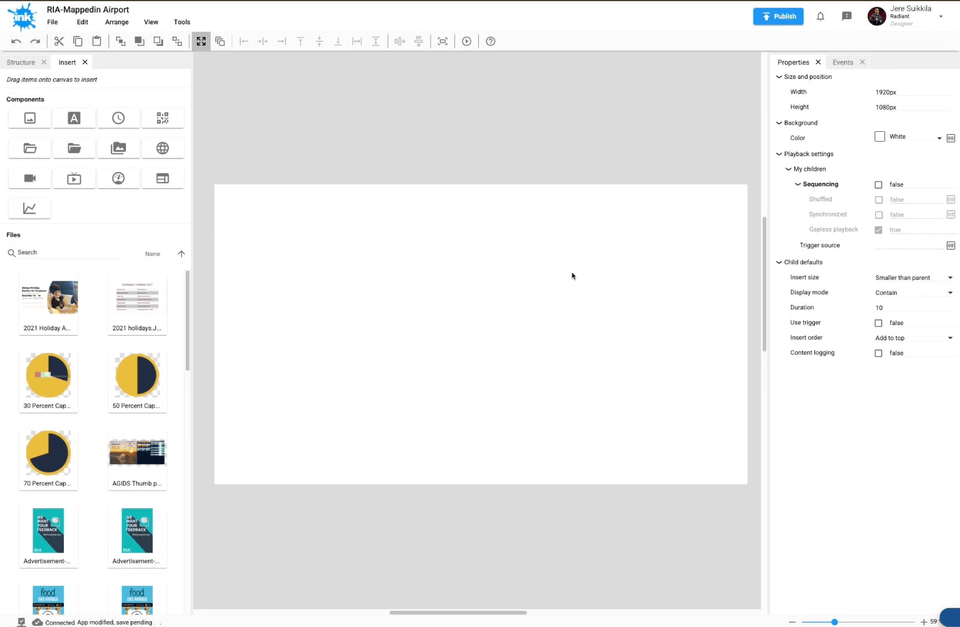Open the notifications bell

click(820, 16)
